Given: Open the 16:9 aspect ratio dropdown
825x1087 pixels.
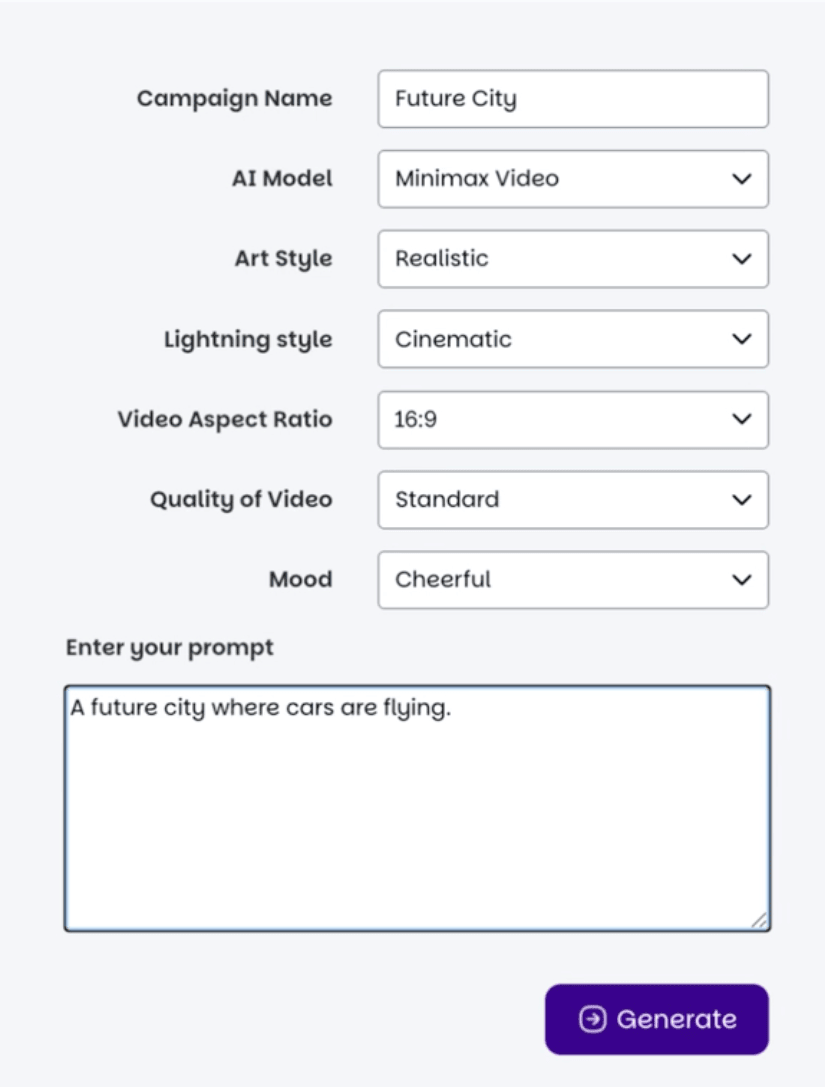Looking at the screenshot, I should (573, 419).
